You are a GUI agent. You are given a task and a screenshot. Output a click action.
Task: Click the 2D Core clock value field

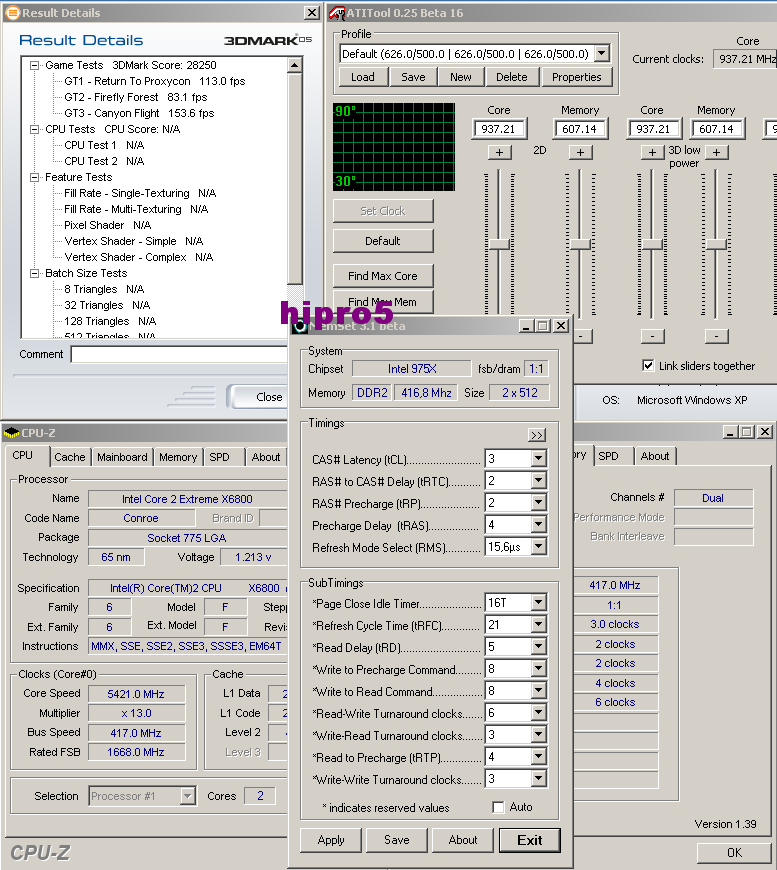(500, 129)
